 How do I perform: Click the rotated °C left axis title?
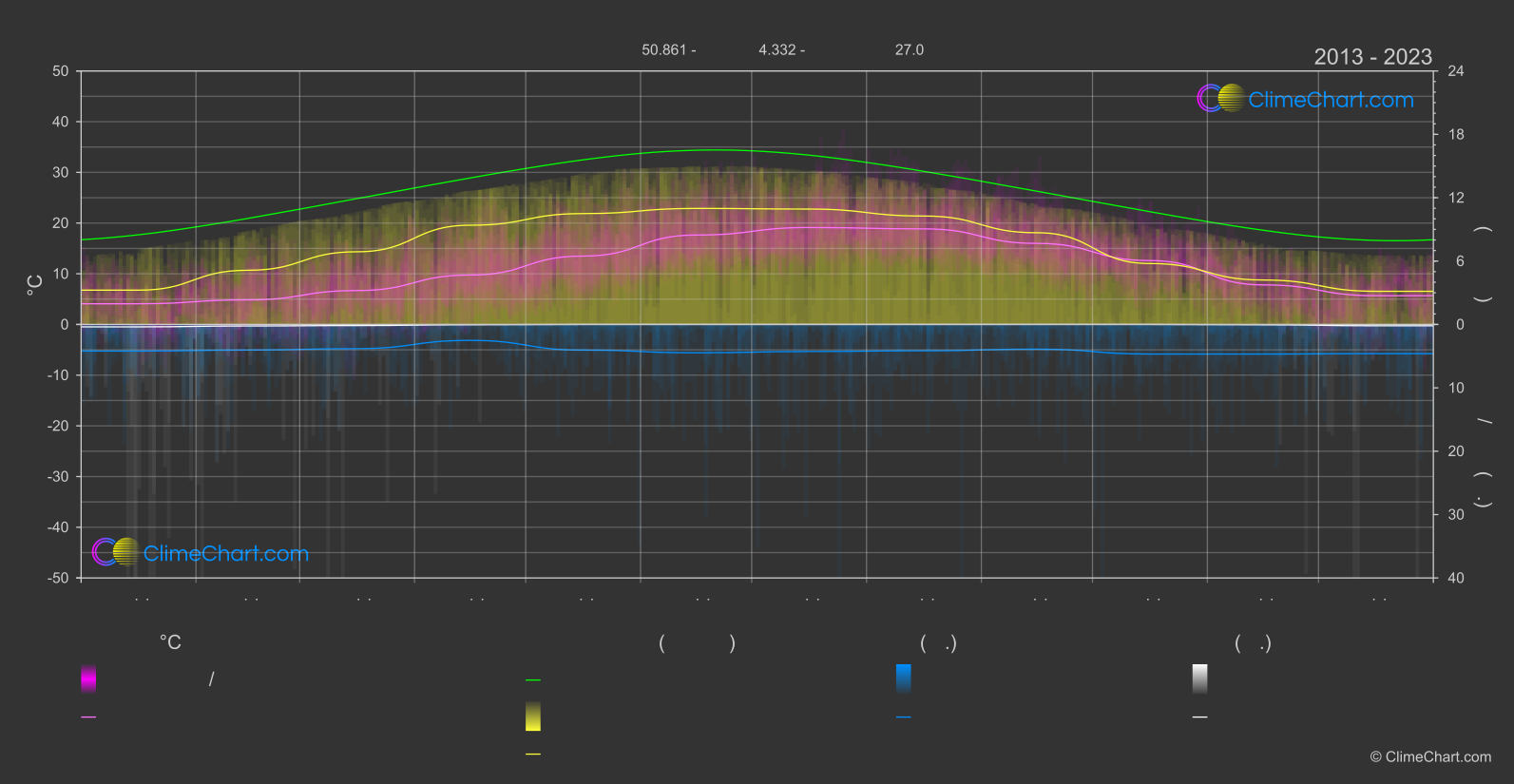point(35,285)
